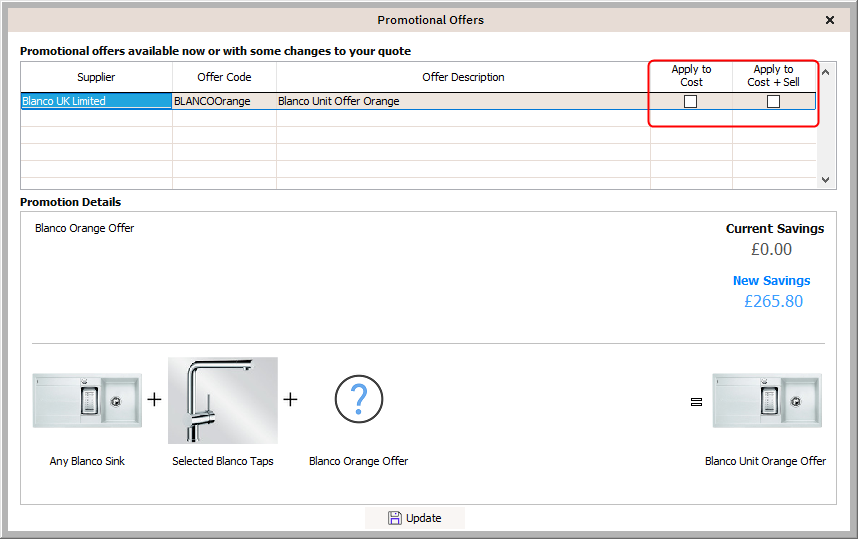Viewport: 858px width, 539px height.
Task: Click the Any Blanco Sink thumbnail
Action: coord(87,401)
